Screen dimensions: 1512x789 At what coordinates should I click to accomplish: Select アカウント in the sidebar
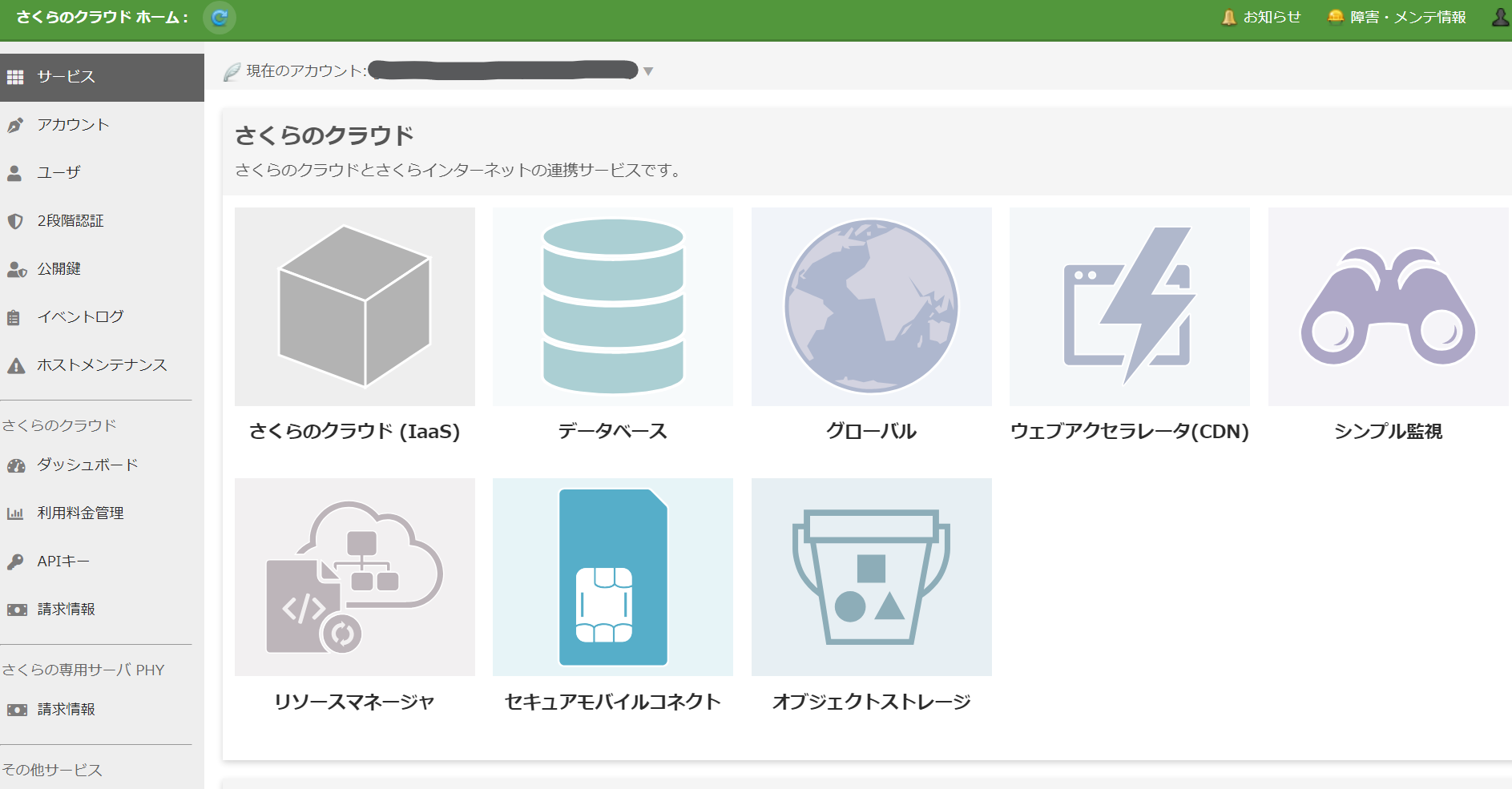[x=102, y=125]
